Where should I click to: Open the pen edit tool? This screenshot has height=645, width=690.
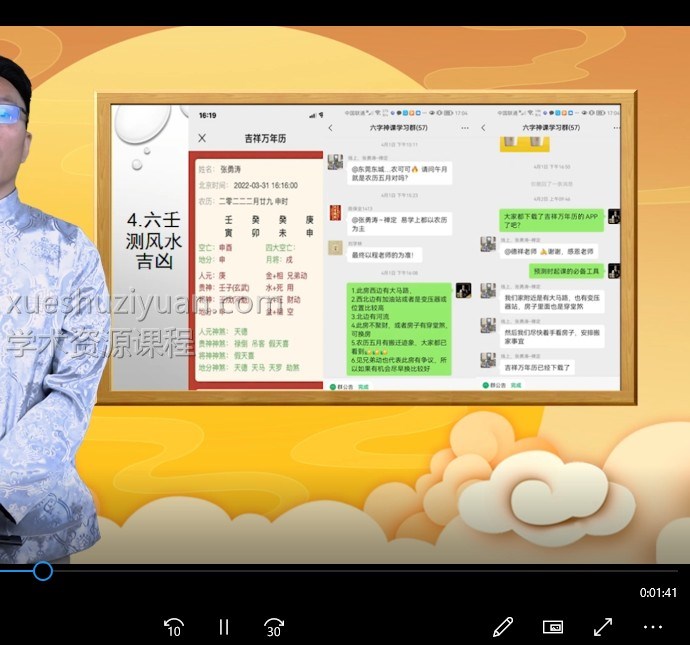point(503,627)
